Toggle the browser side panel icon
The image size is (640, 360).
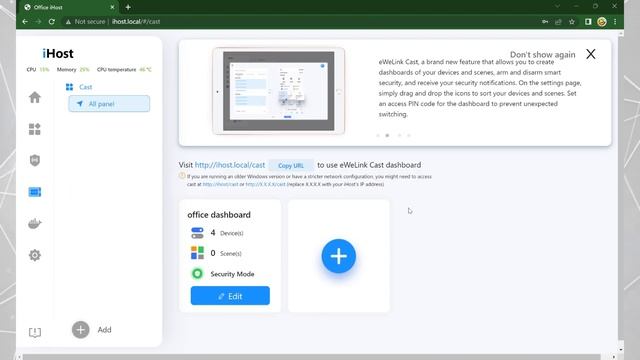588,22
